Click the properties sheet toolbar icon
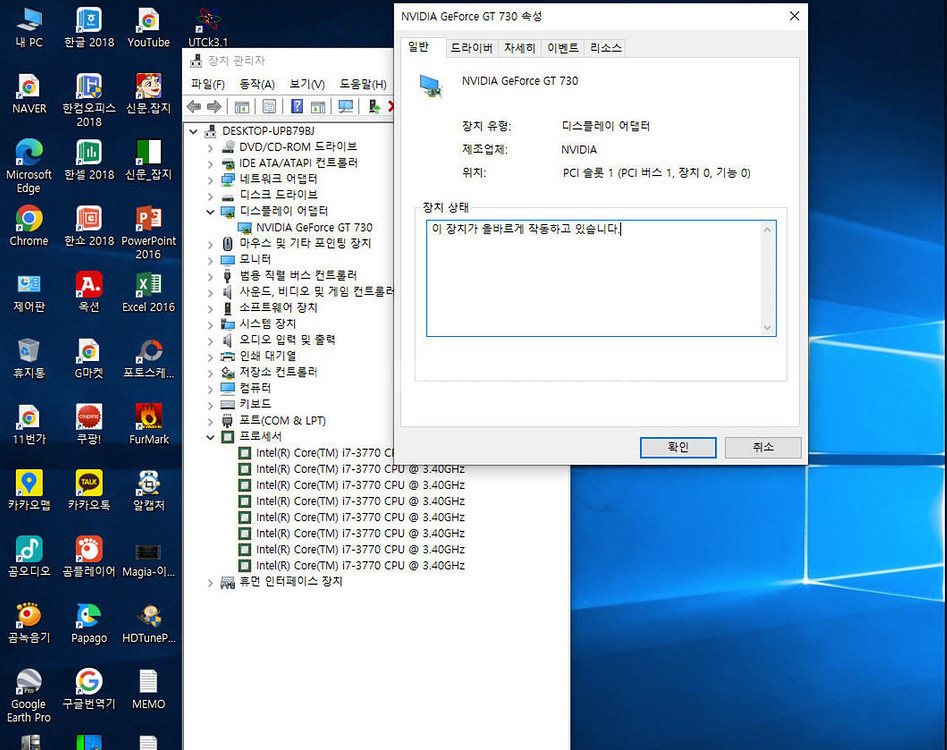Image resolution: width=947 pixels, height=750 pixels. [269, 107]
